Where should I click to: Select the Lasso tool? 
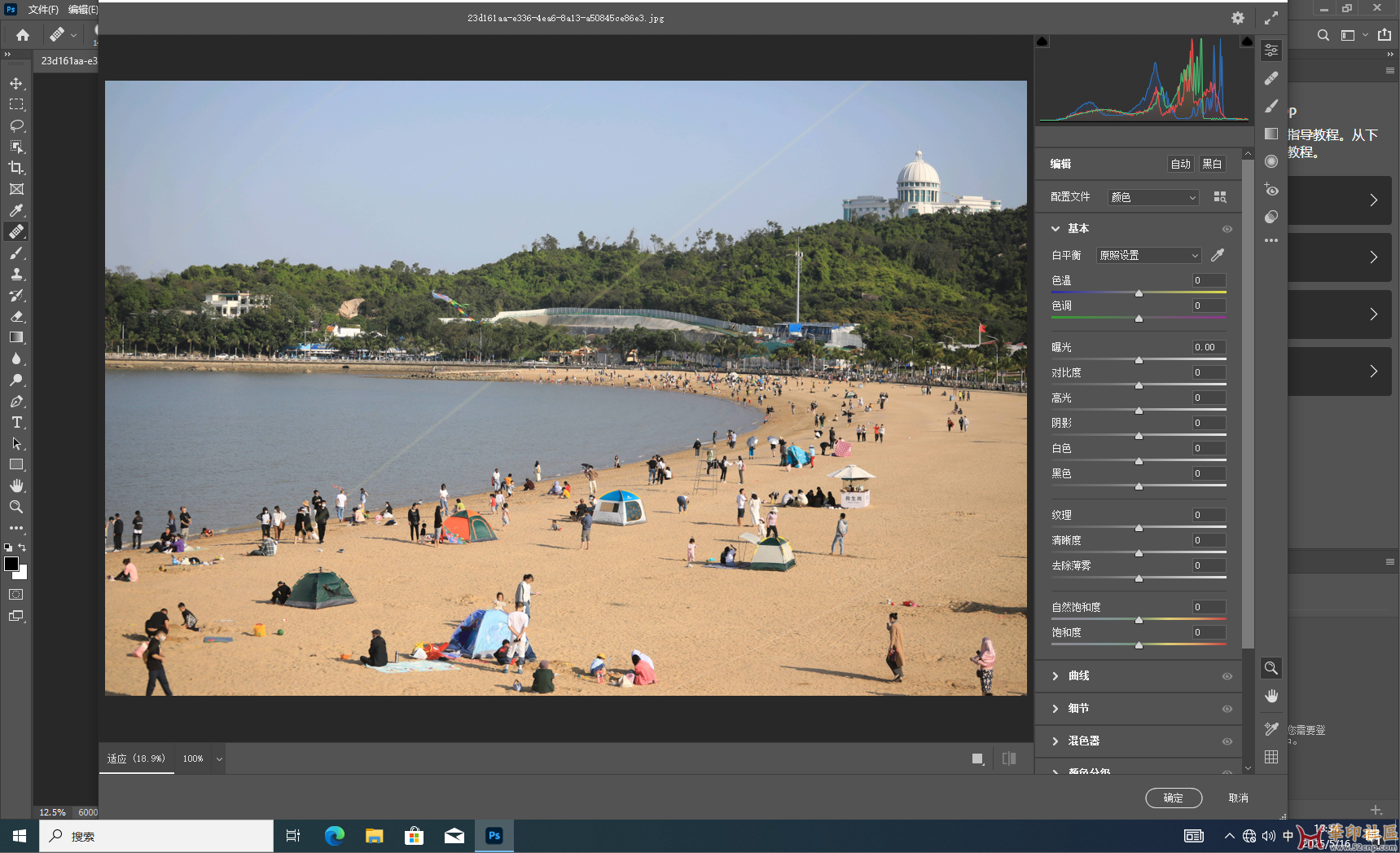pyautogui.click(x=16, y=125)
